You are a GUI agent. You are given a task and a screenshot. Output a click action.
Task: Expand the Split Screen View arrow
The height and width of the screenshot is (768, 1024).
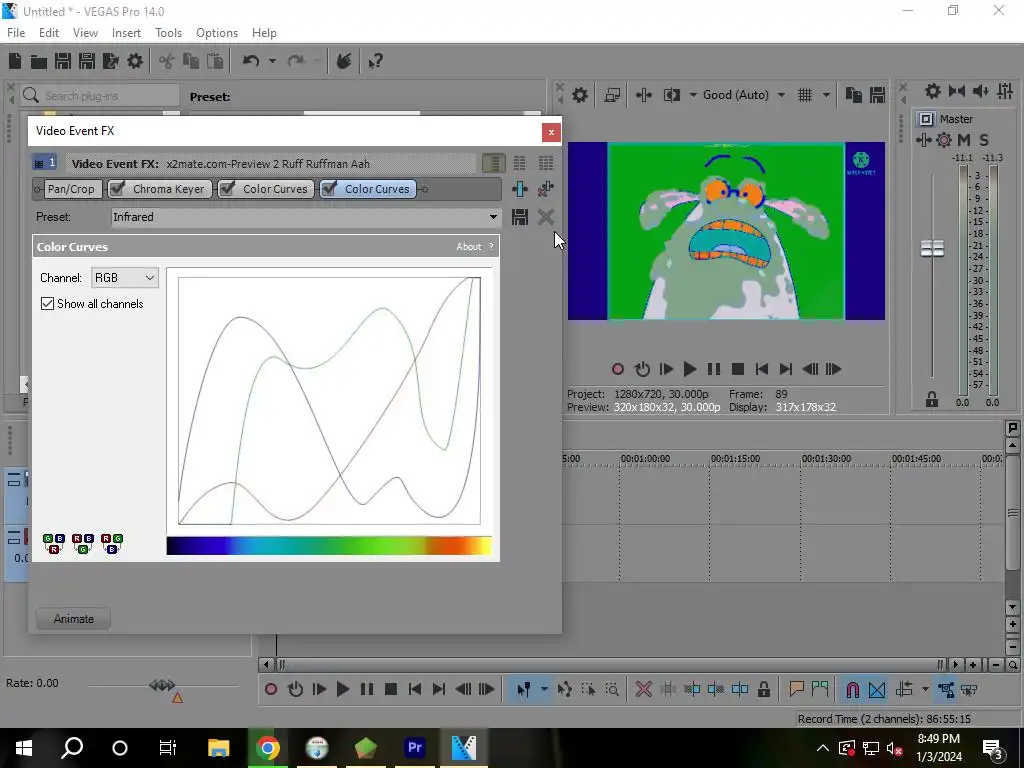[692, 95]
